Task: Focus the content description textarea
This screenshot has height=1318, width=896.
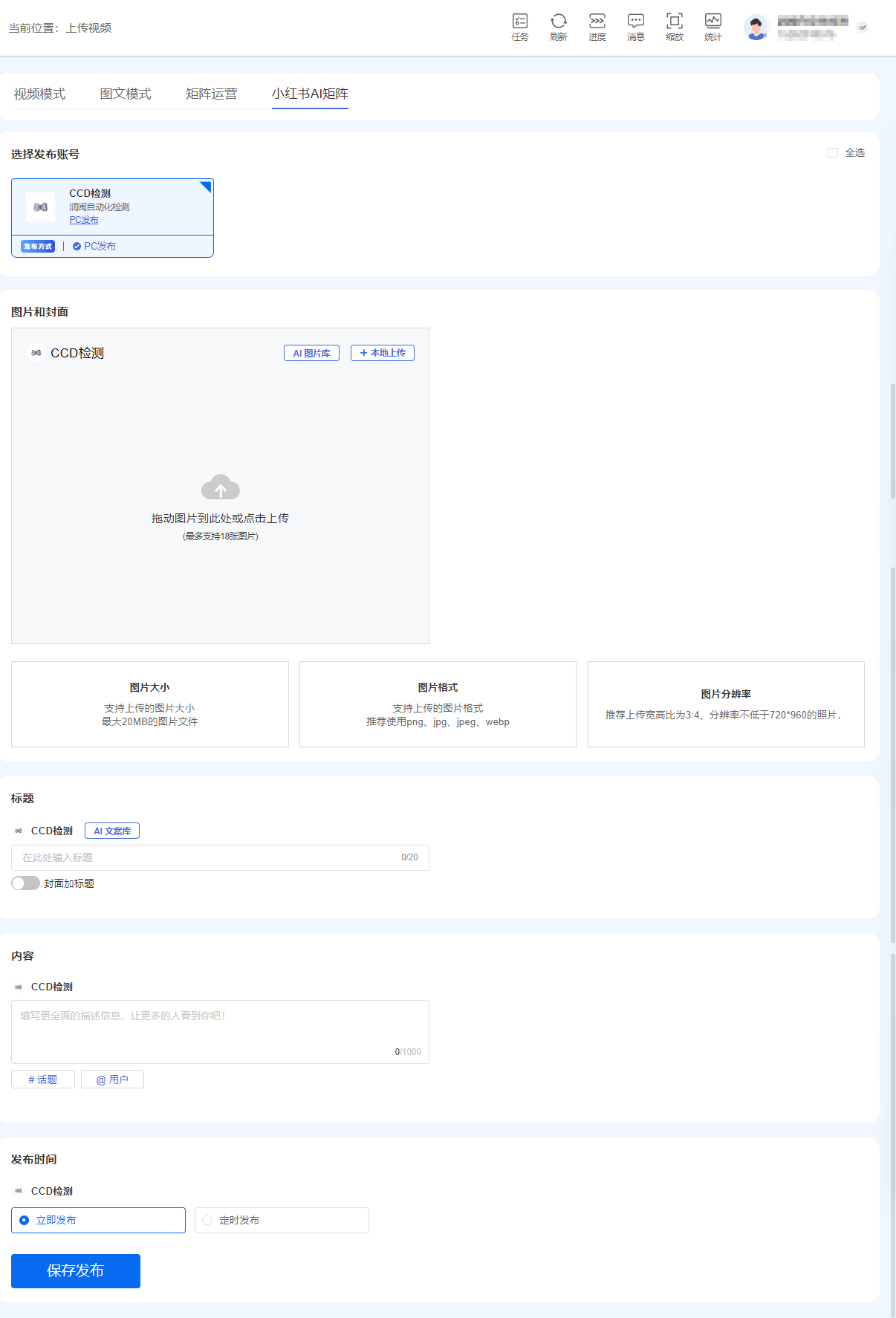Action: [220, 1032]
